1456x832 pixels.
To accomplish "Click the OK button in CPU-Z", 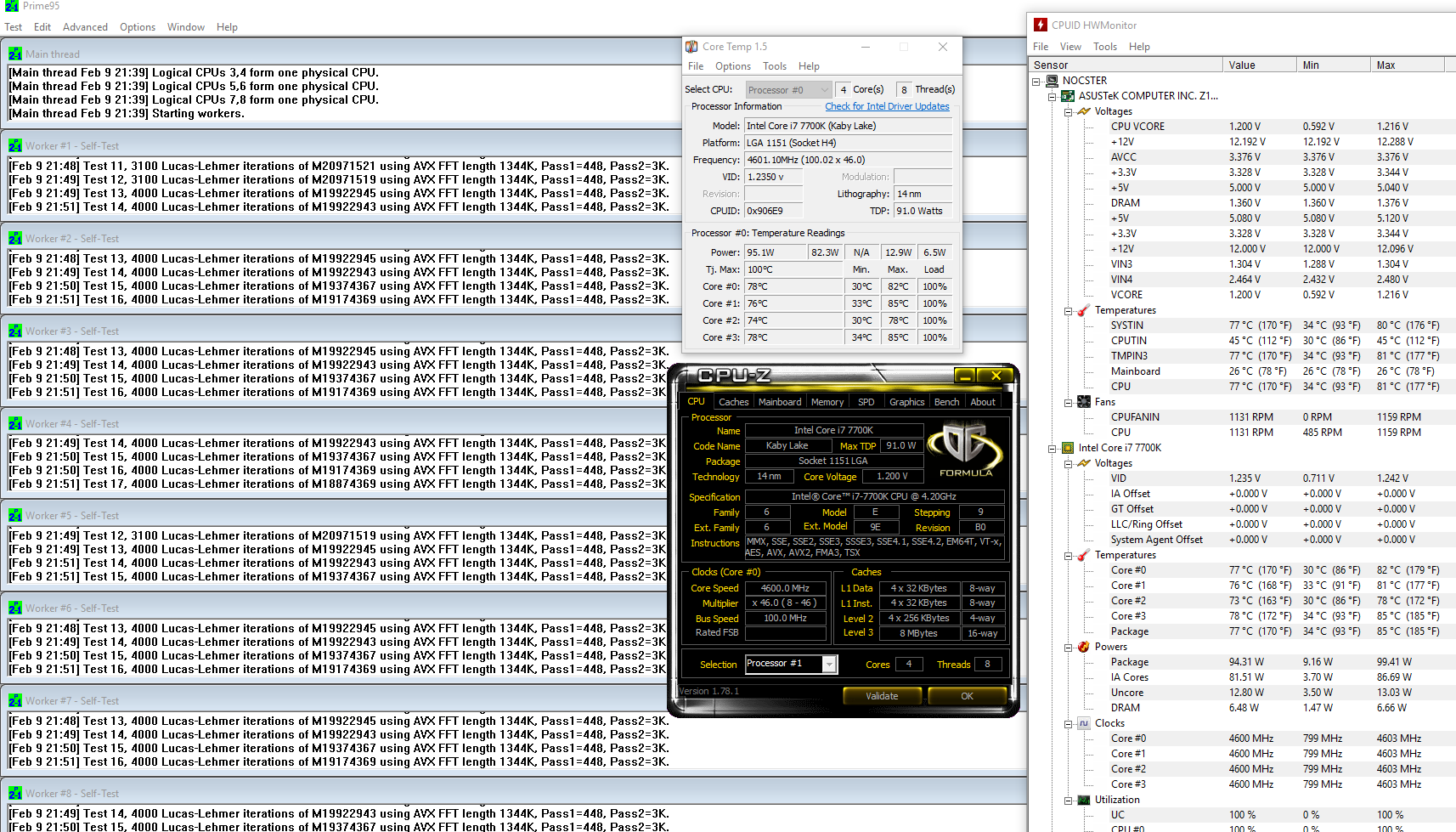I will click(967, 696).
